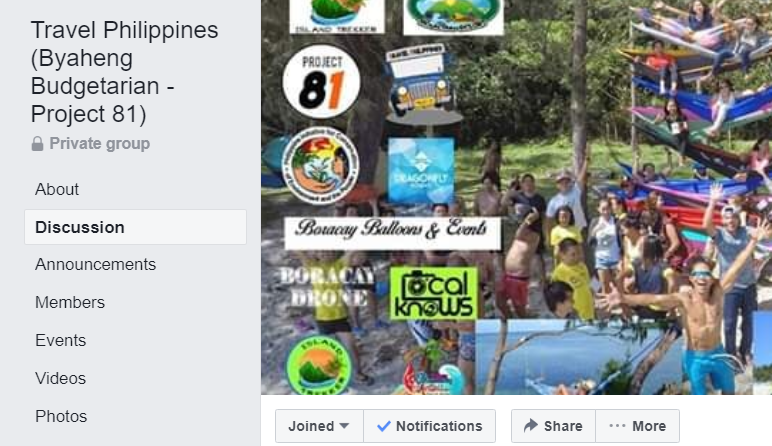Click the Travel Philippines group title
Image resolution: width=772 pixels, height=446 pixels.
tap(125, 72)
